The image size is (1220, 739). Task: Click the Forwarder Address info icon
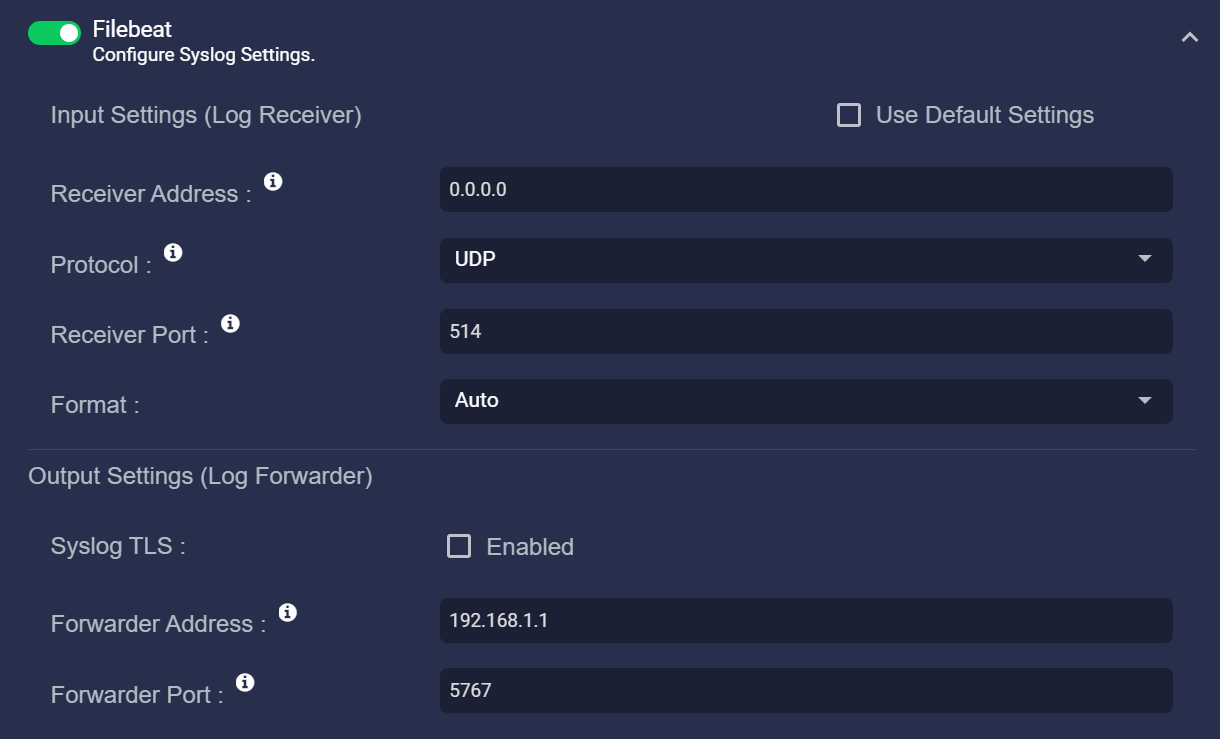coord(288,612)
